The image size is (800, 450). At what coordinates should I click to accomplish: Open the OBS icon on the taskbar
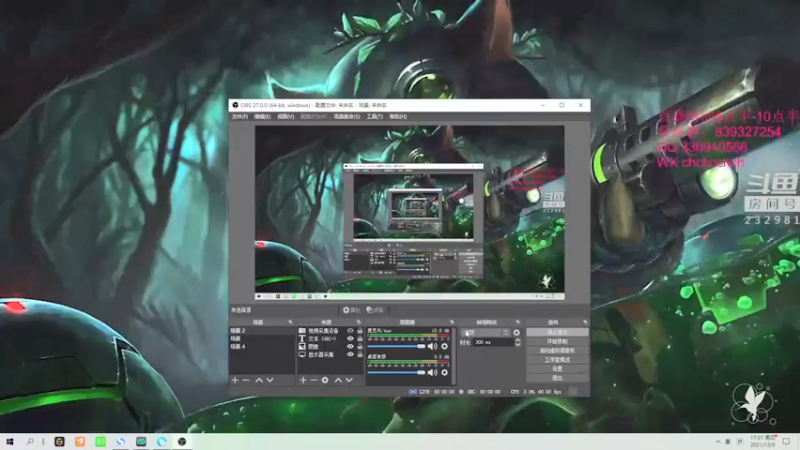click(182, 442)
